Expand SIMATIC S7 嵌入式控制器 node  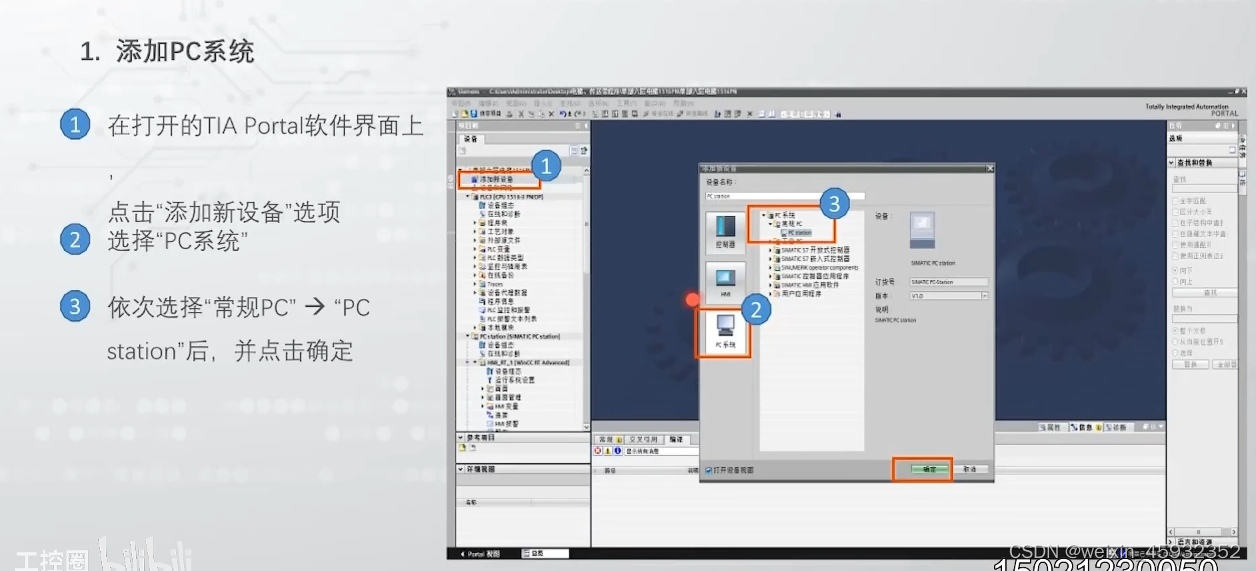(770, 258)
